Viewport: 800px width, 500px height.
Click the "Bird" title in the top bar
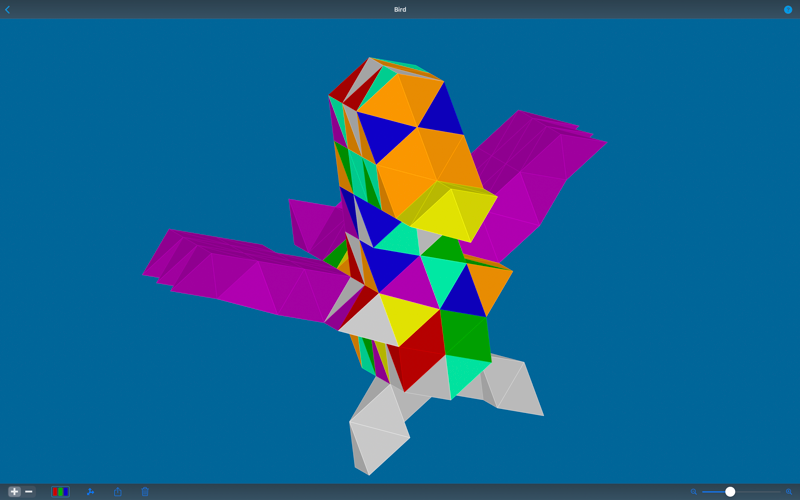(x=400, y=10)
